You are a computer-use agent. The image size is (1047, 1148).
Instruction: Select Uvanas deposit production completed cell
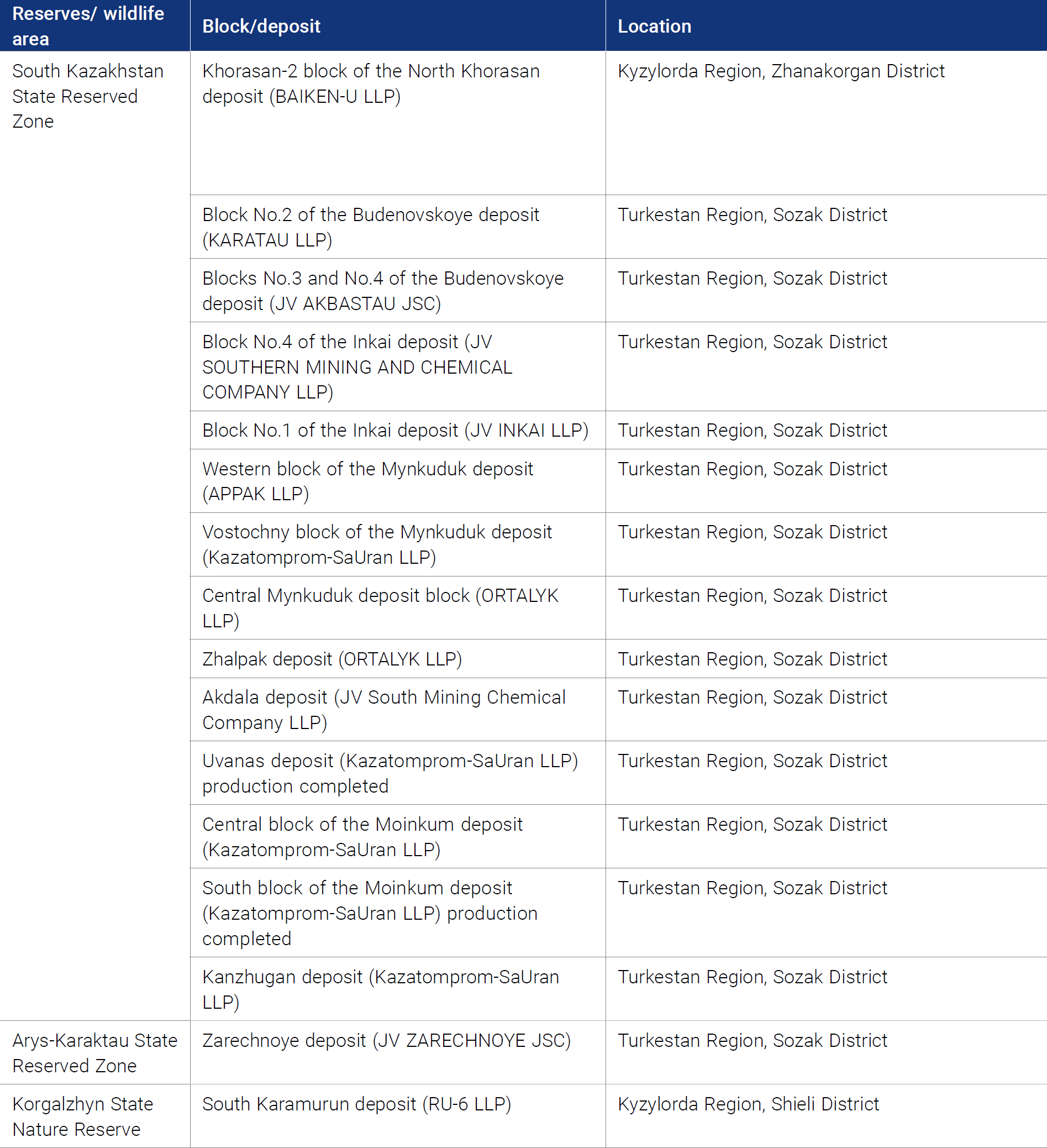(397, 773)
